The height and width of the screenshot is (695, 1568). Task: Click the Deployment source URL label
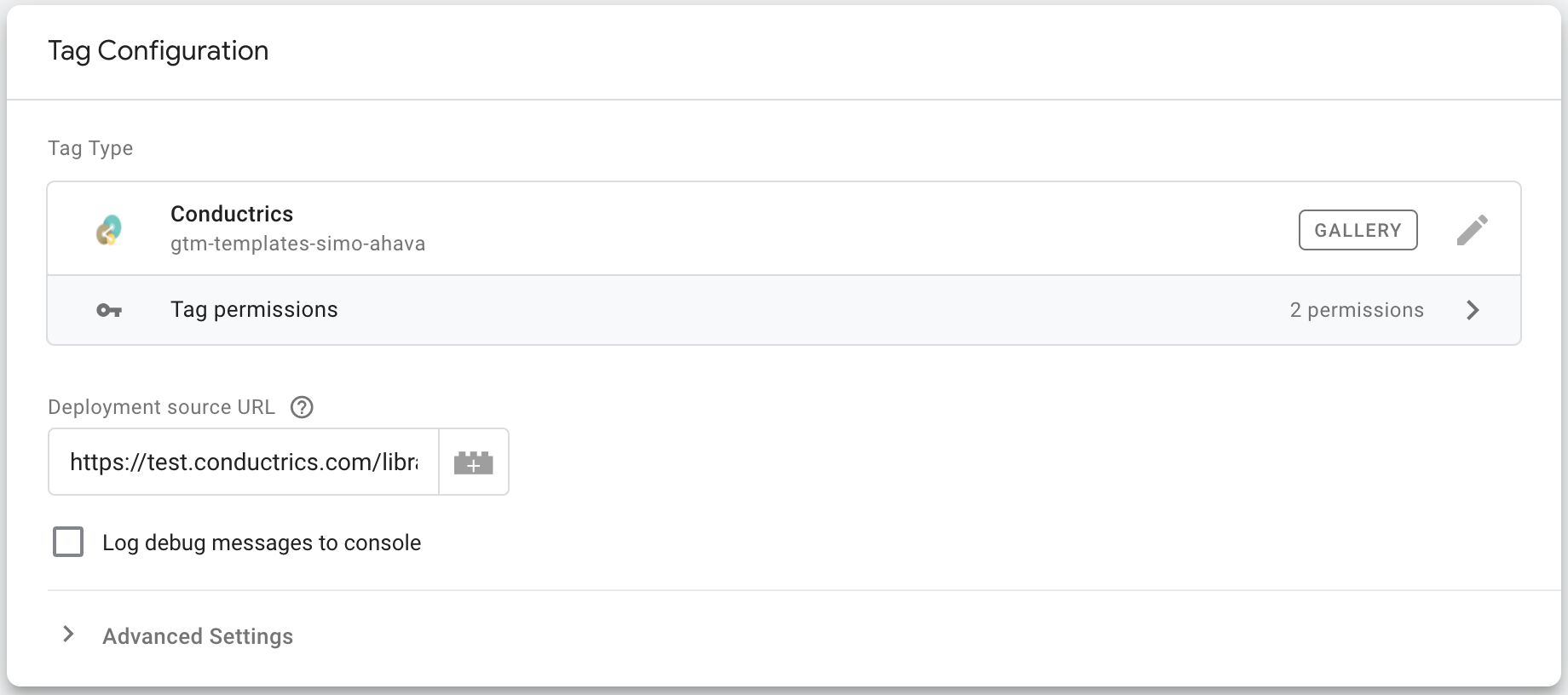[x=161, y=407]
